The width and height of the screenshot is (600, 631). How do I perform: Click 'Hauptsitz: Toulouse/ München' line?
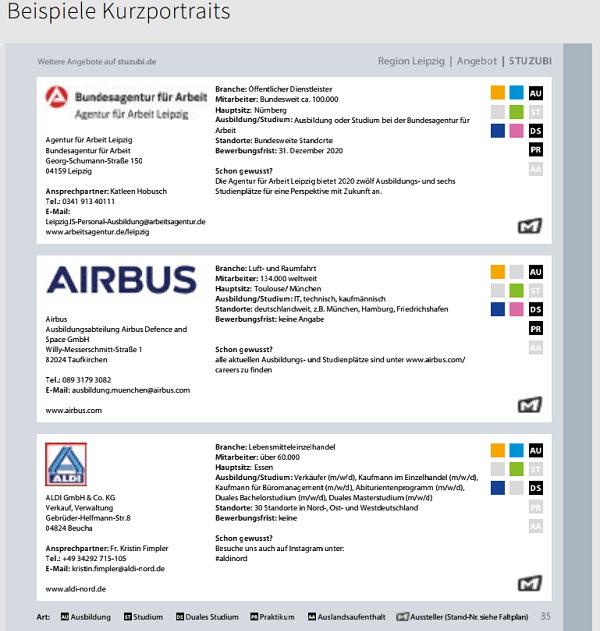[x=268, y=289]
